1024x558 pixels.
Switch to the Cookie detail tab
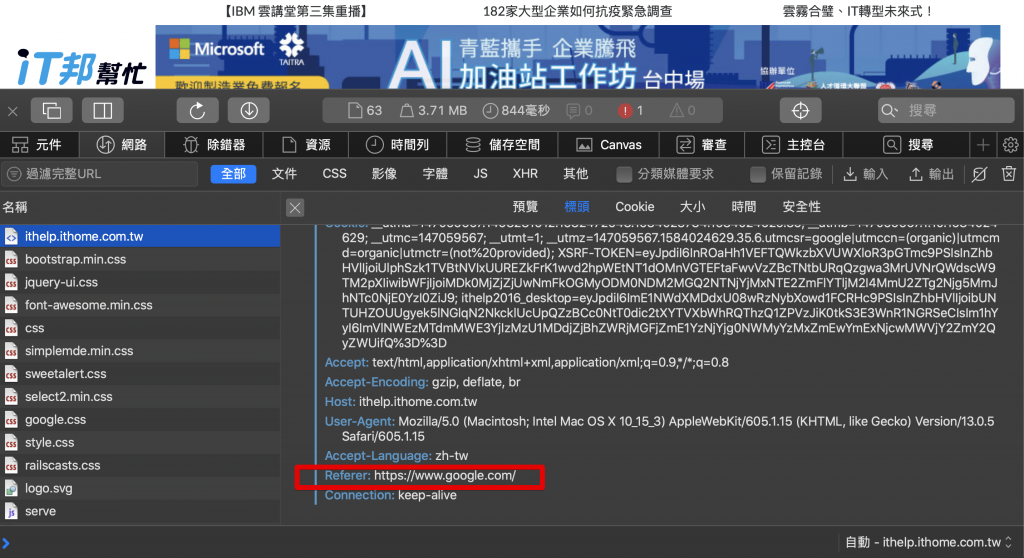point(634,207)
